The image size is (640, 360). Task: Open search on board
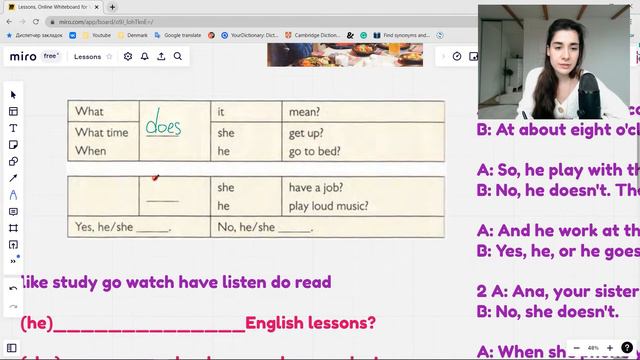178,56
